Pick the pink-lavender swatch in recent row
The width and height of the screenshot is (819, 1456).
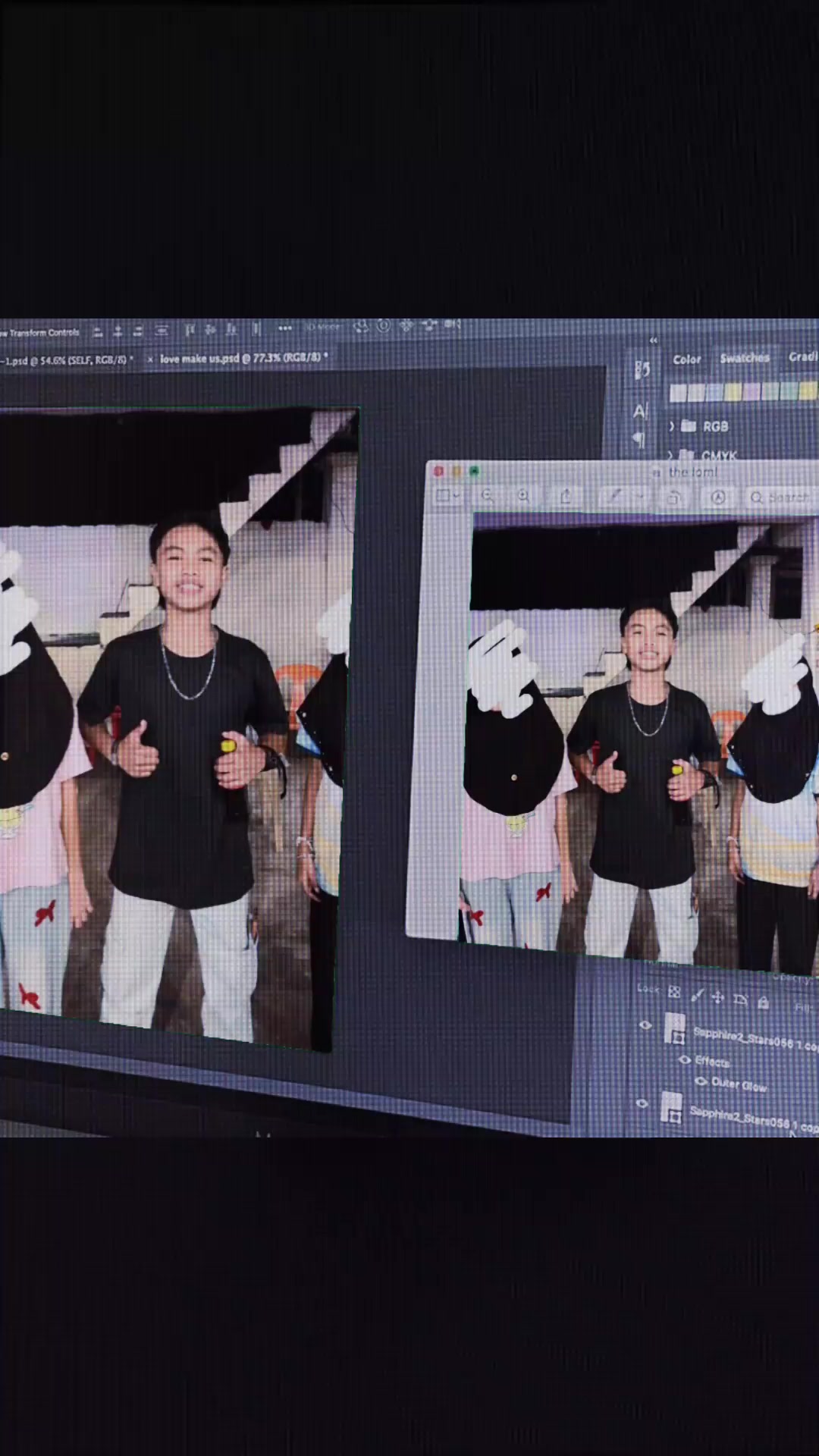tap(752, 391)
